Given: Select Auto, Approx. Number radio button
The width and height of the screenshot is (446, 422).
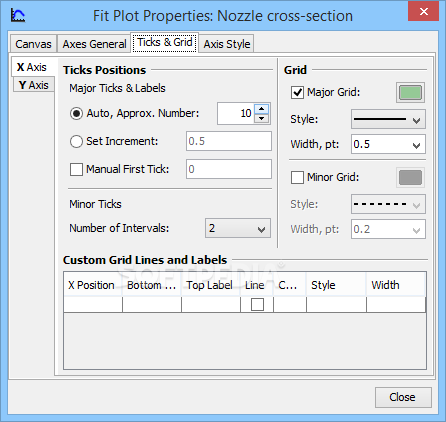Looking at the screenshot, I should (76, 114).
